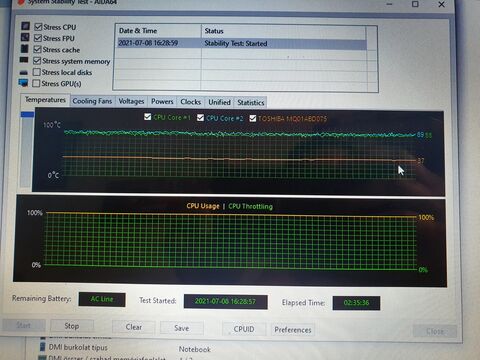
Task: Click the greyed-out Close button
Action: click(x=435, y=332)
